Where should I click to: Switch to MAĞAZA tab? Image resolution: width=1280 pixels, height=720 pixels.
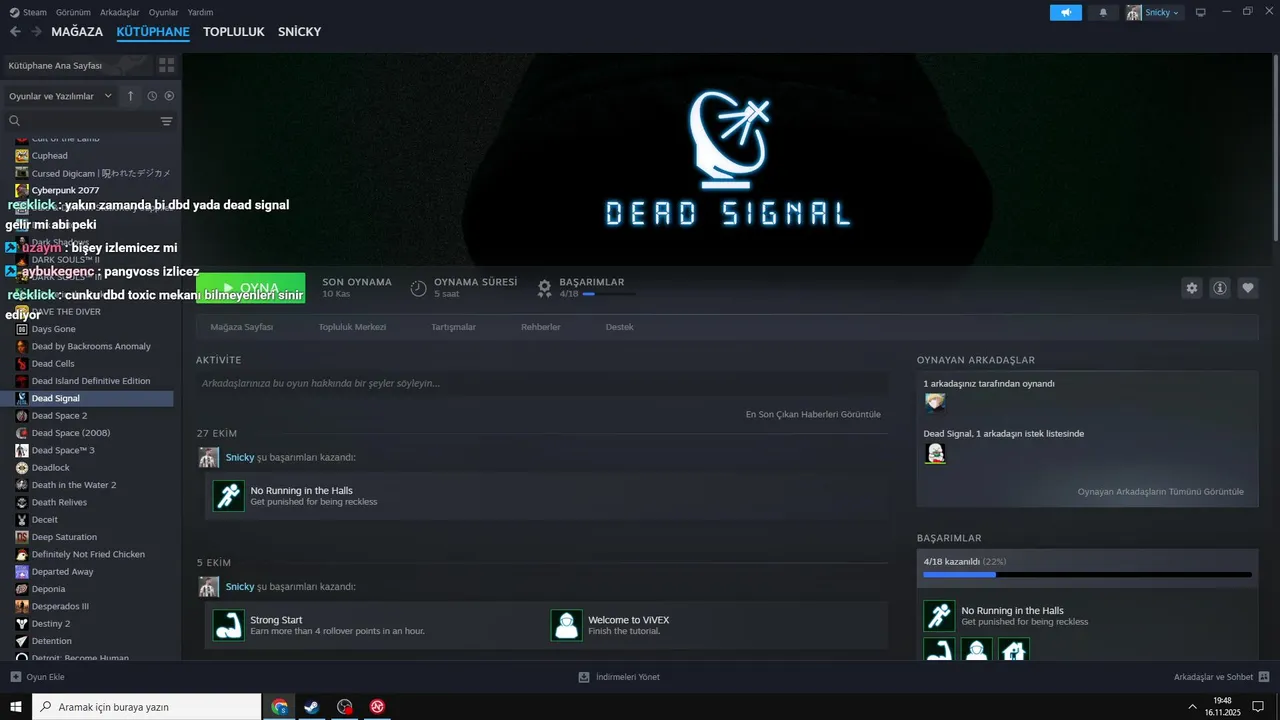tap(77, 32)
